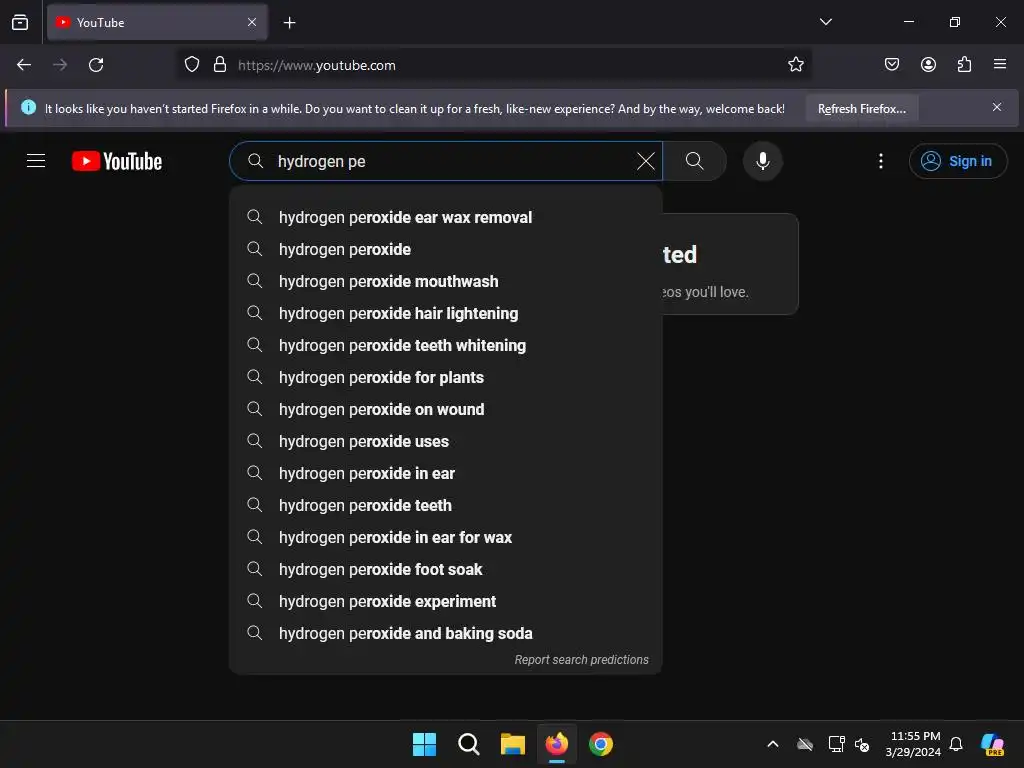Open a new tab with plus
This screenshot has height=768, width=1024.
(x=289, y=22)
